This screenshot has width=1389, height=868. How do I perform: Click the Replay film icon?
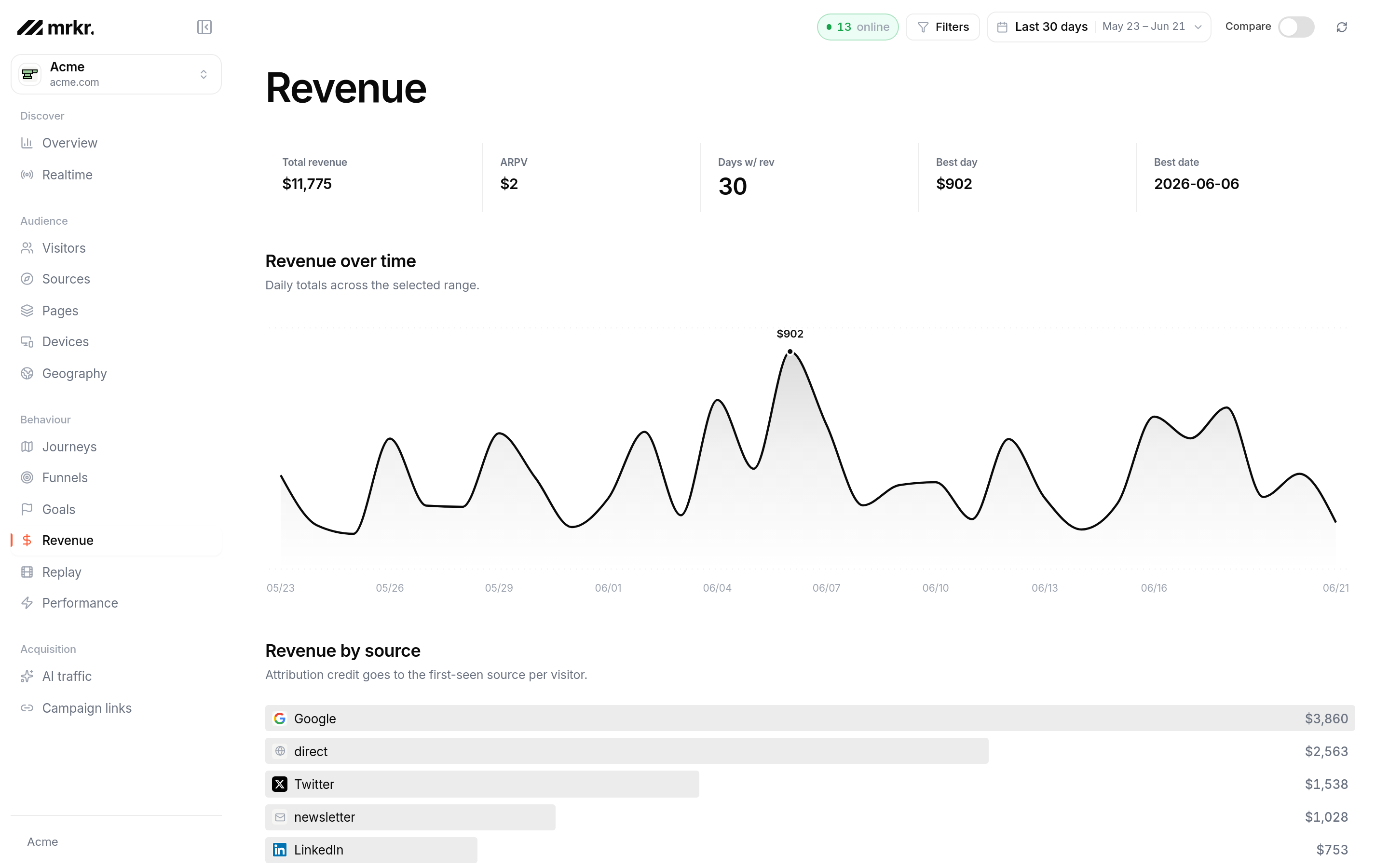click(27, 572)
